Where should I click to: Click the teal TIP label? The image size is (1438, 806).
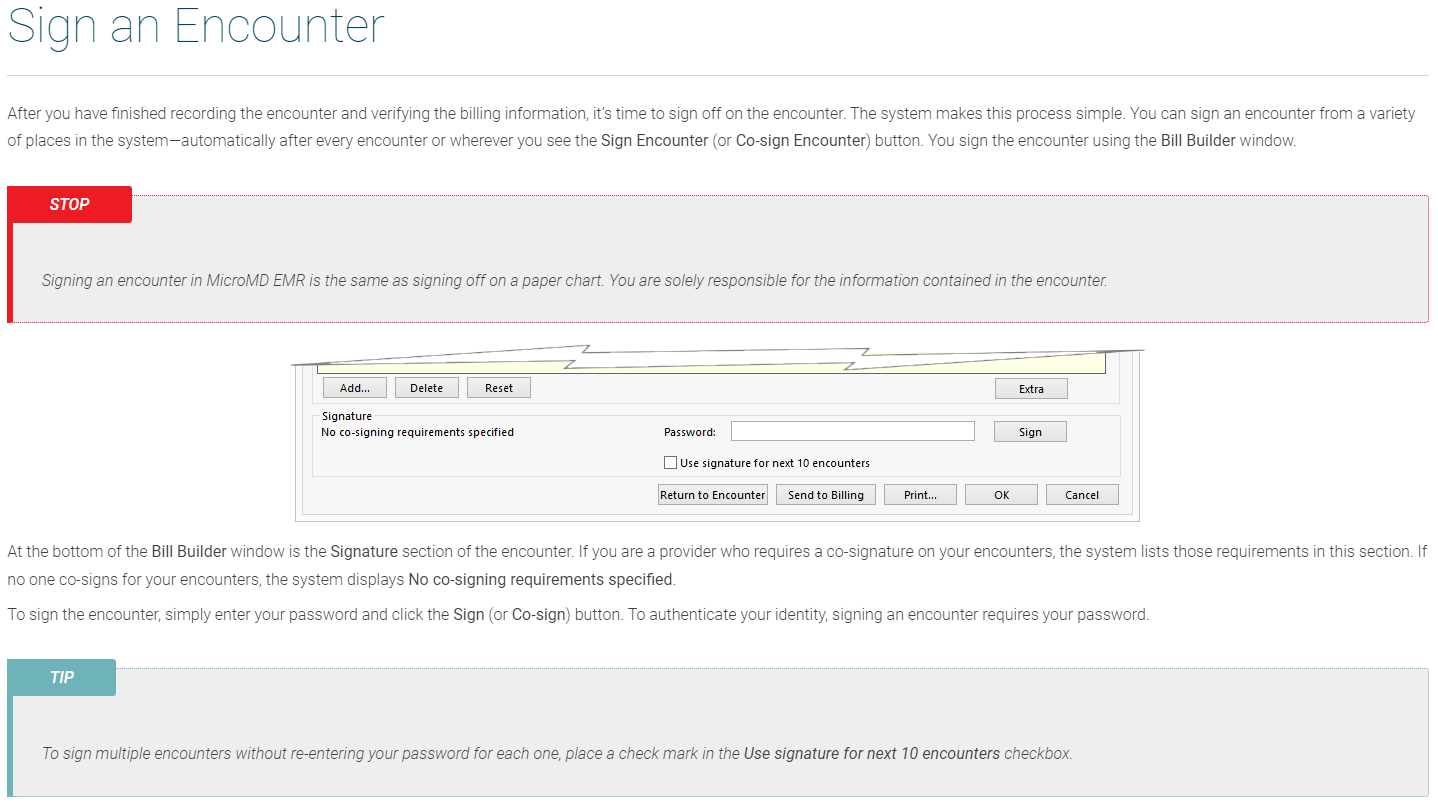(62, 677)
